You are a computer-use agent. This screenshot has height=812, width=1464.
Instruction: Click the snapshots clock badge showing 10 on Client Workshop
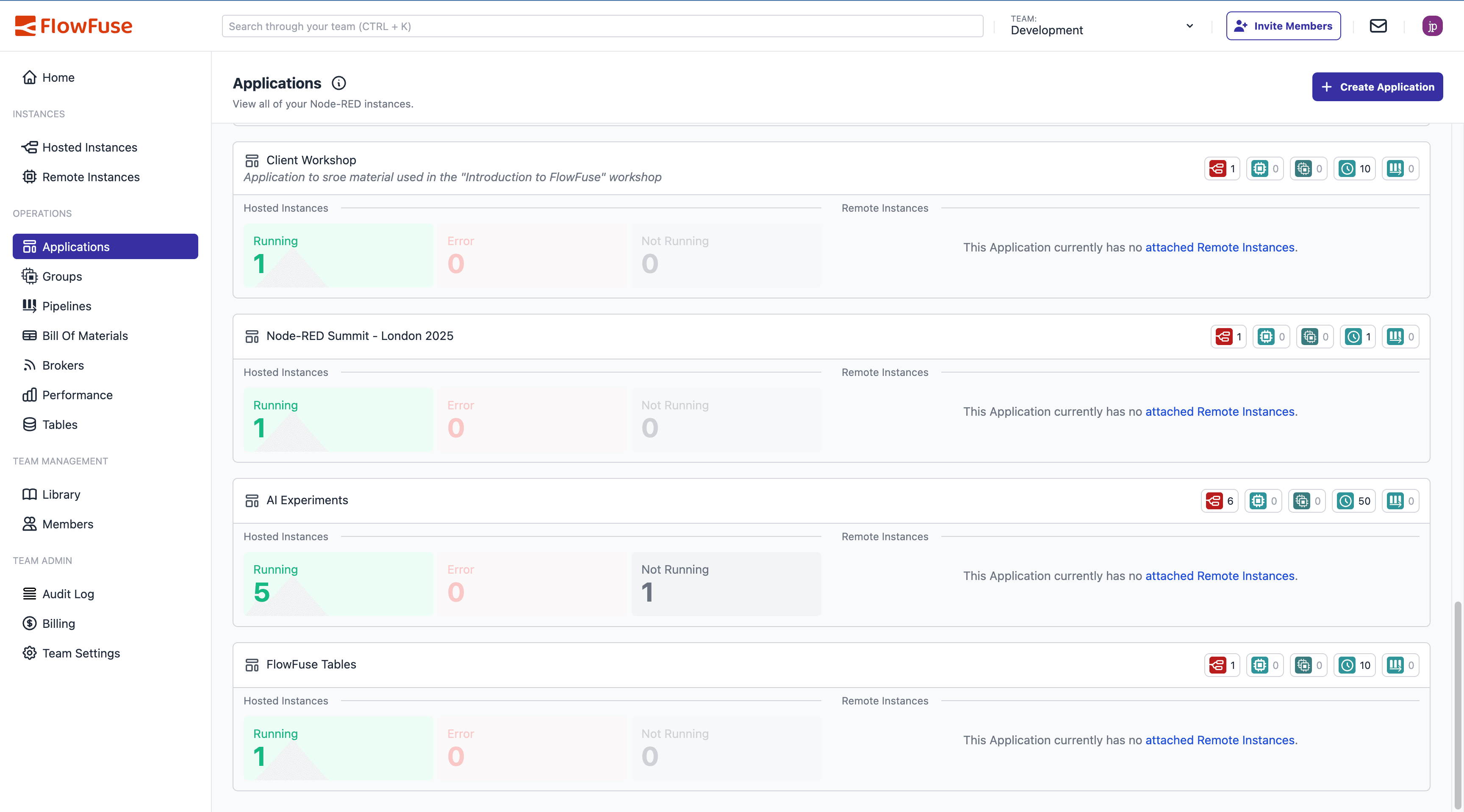[x=1354, y=168]
